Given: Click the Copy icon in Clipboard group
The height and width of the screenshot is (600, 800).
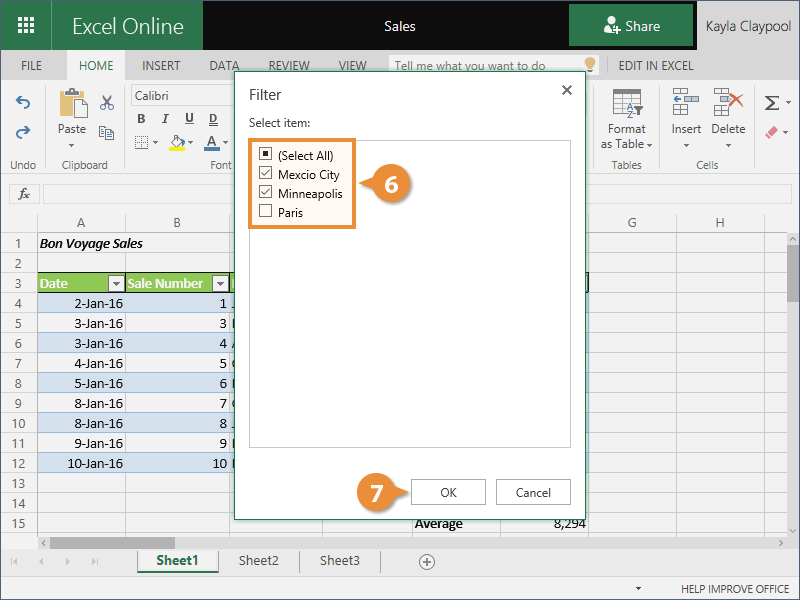Looking at the screenshot, I should click(107, 132).
